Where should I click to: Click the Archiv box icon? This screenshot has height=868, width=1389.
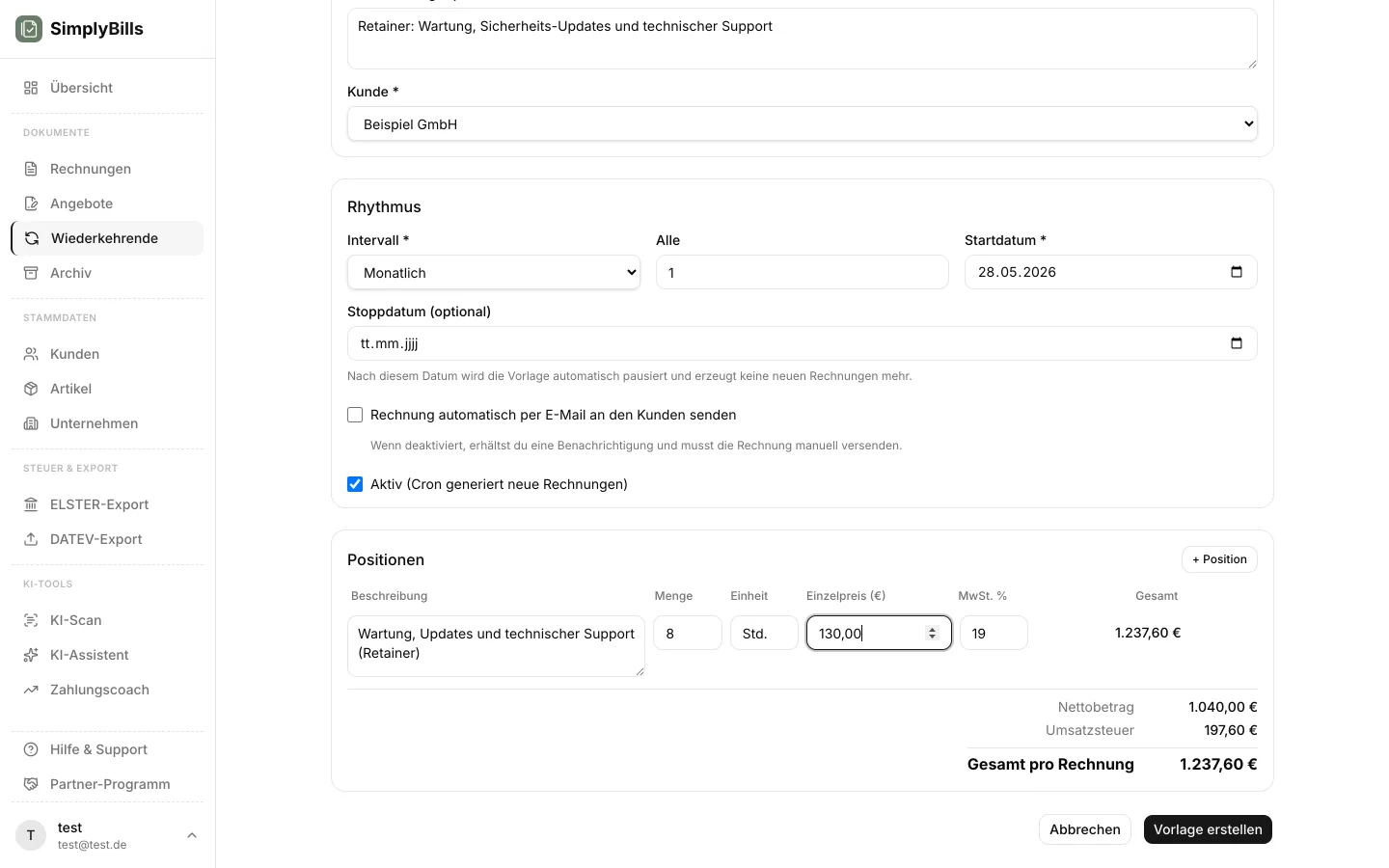pyautogui.click(x=31, y=273)
